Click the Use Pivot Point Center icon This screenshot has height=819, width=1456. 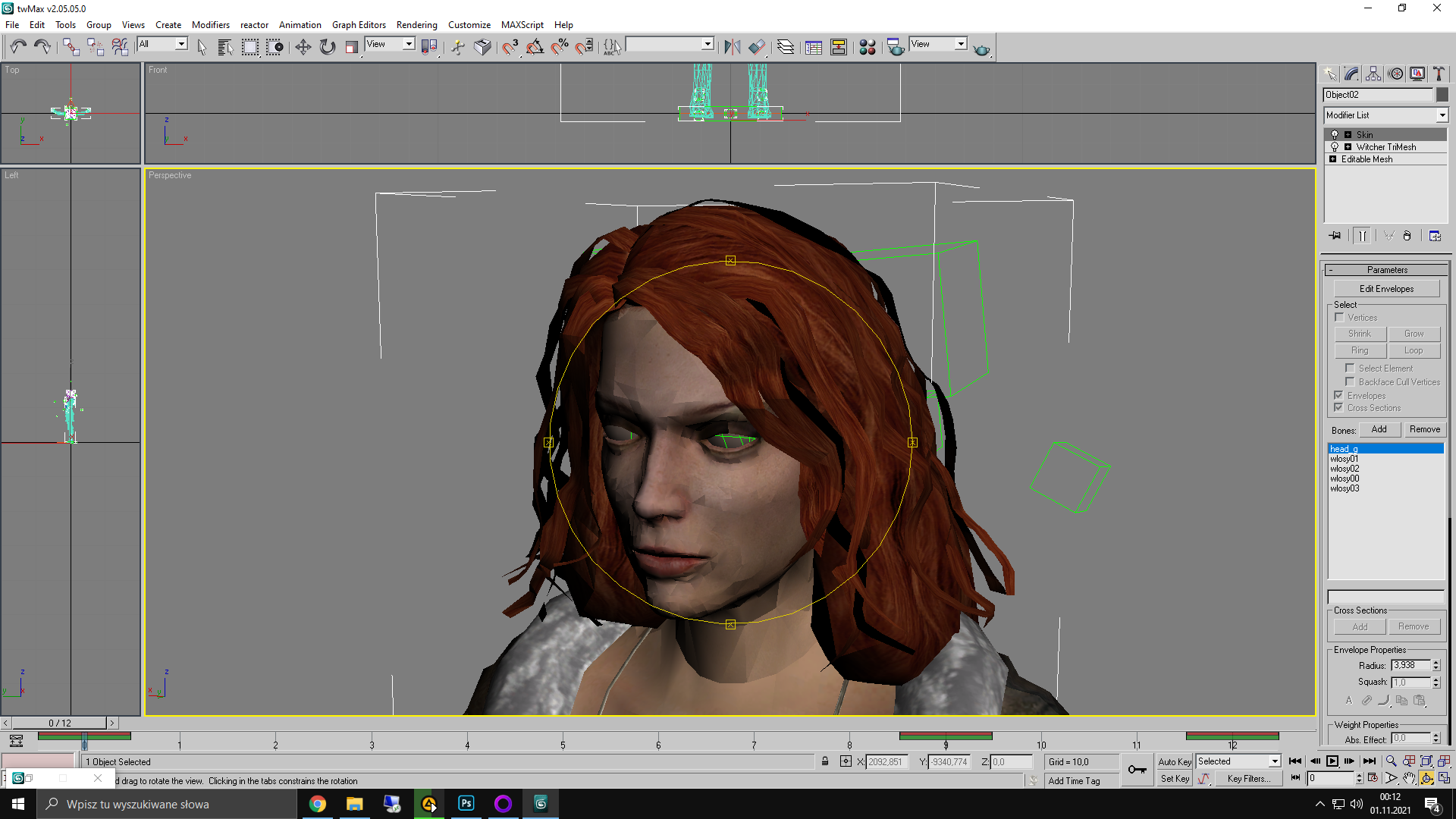pyautogui.click(x=429, y=47)
